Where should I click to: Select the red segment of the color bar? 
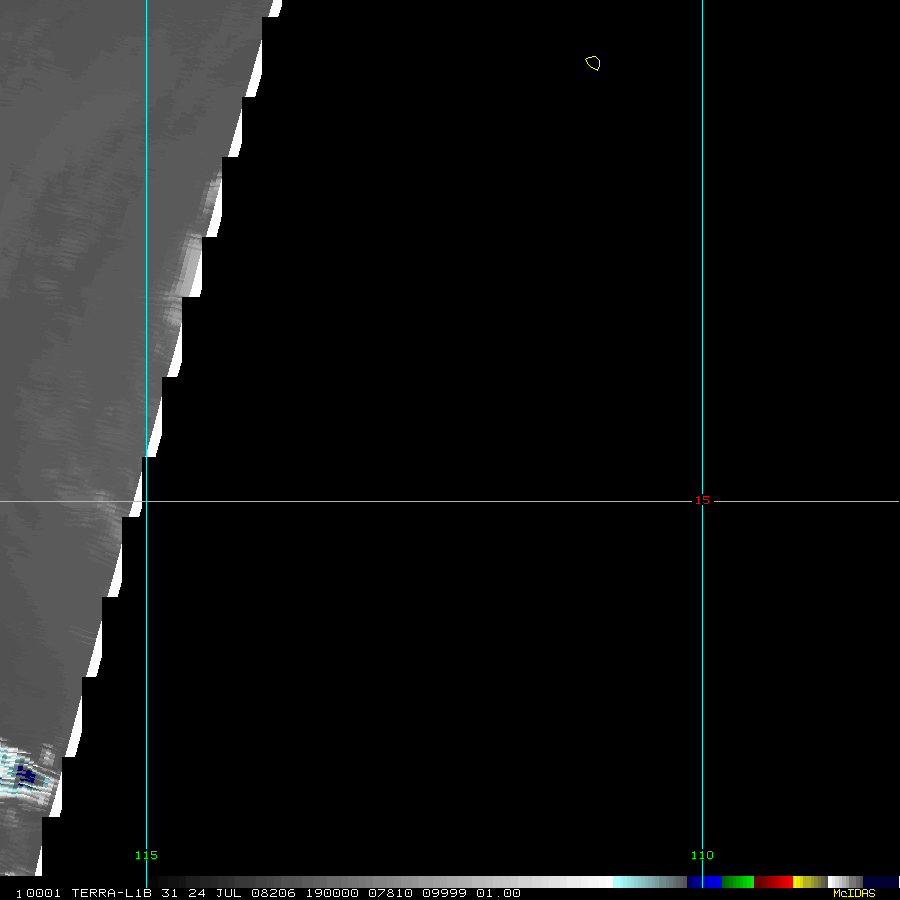tap(774, 882)
